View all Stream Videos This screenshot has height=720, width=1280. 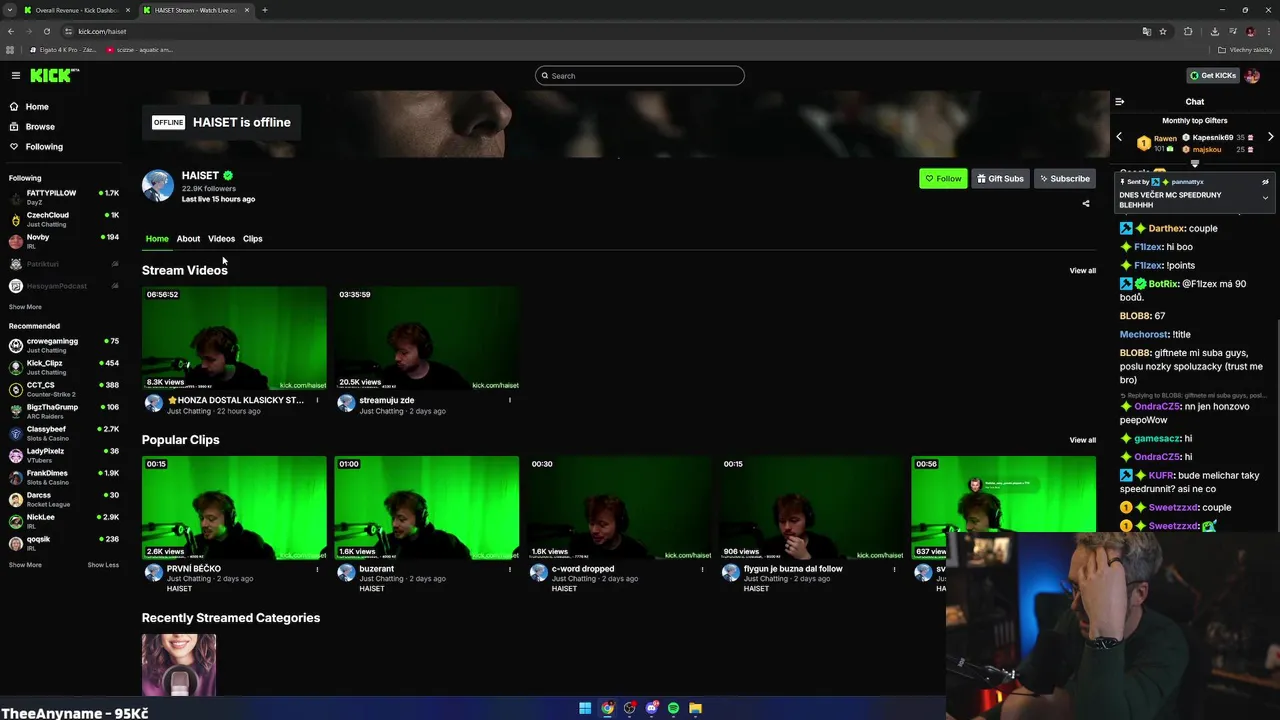[1082, 271]
